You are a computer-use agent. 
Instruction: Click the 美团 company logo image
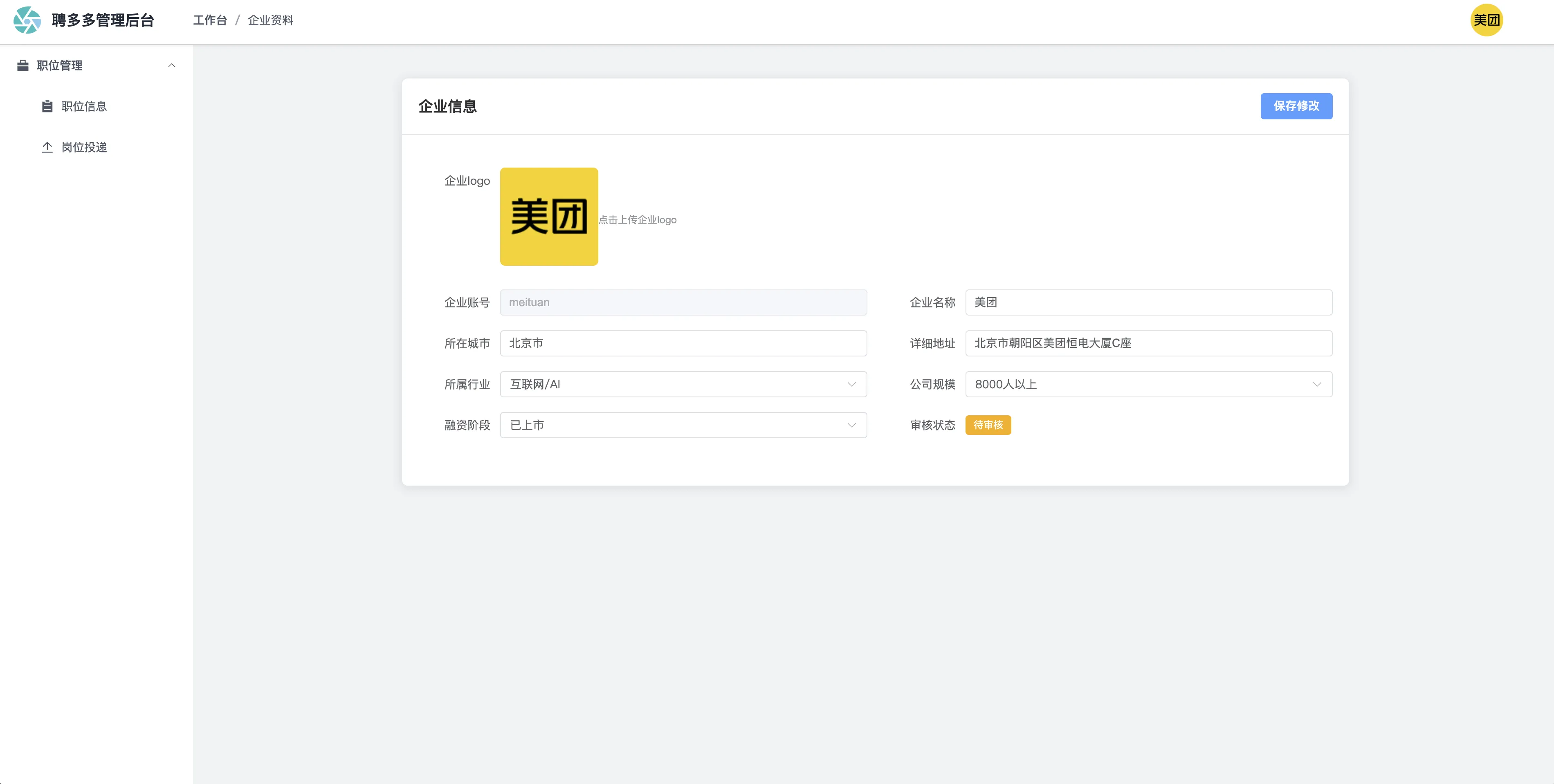pyautogui.click(x=548, y=217)
